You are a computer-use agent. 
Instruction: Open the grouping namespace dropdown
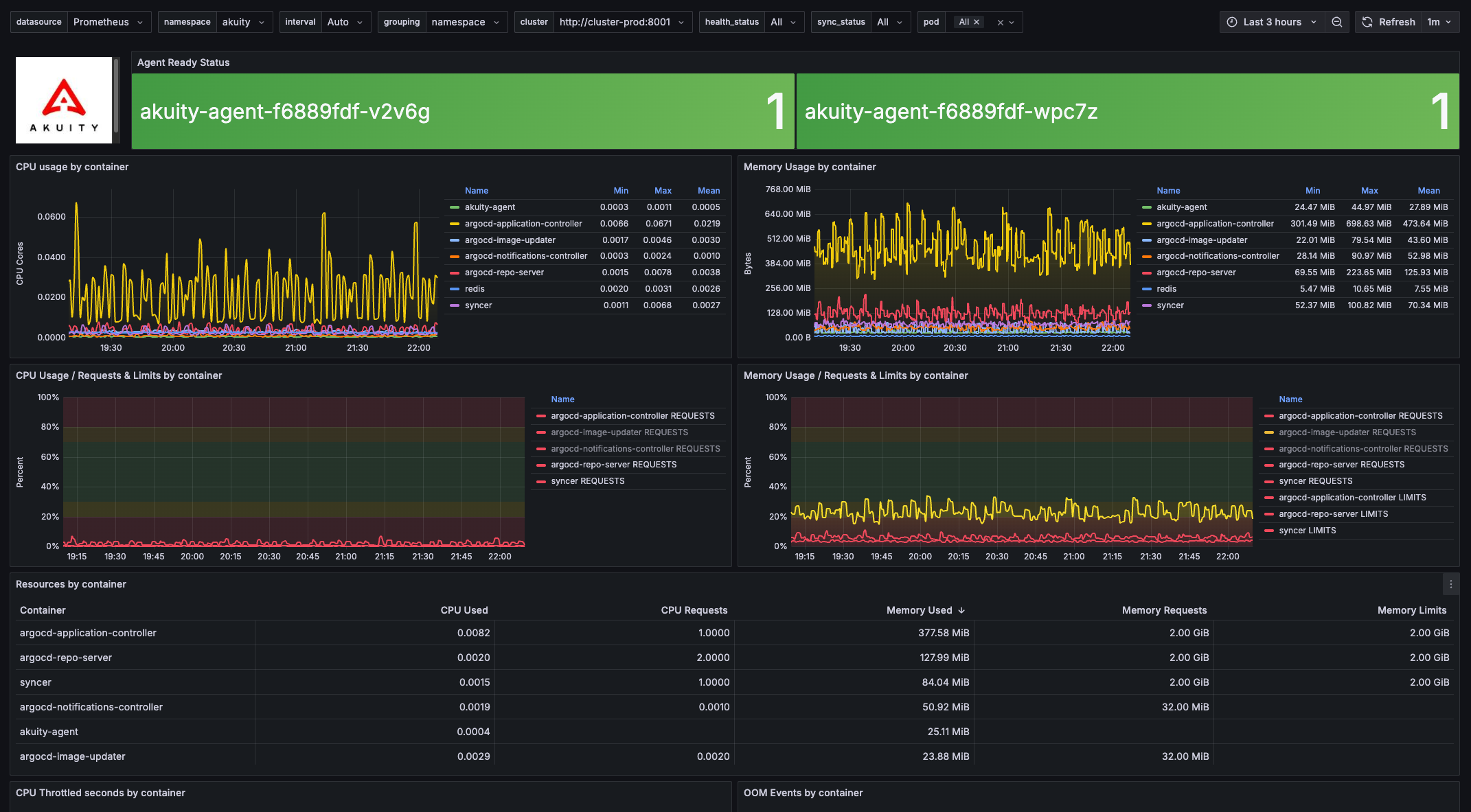(x=466, y=22)
